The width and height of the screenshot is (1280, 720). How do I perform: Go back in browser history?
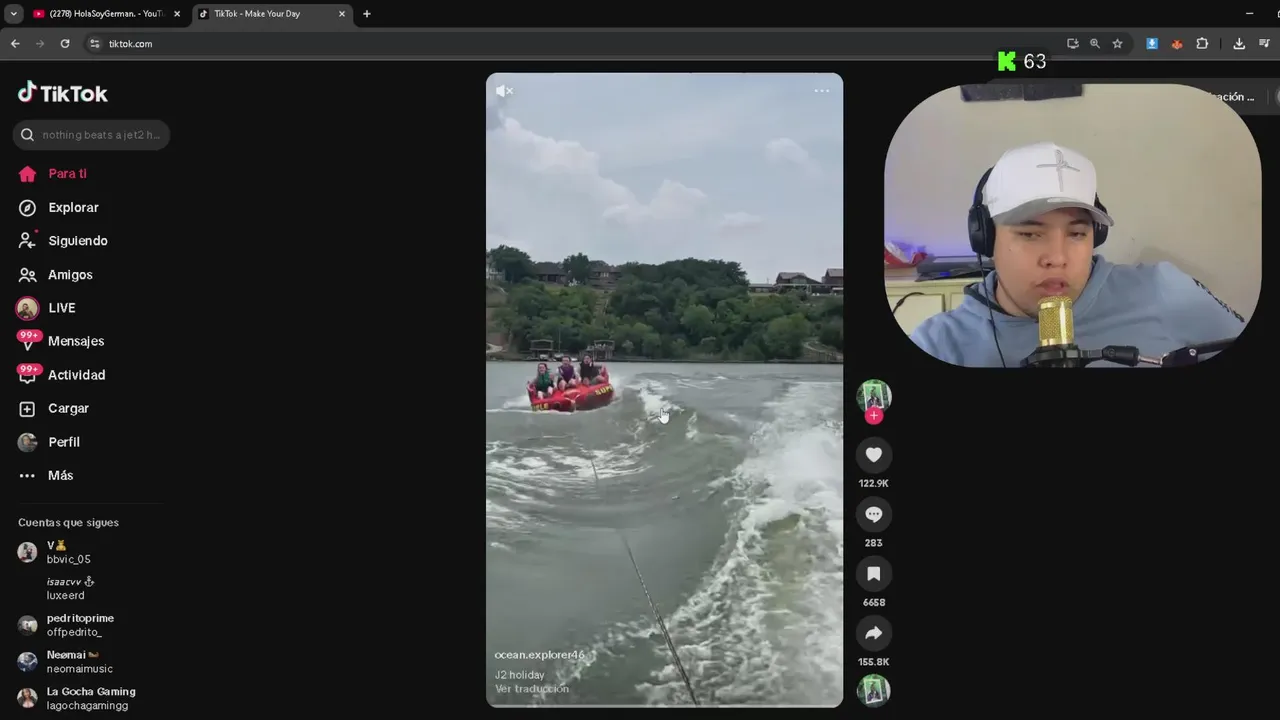point(15,44)
